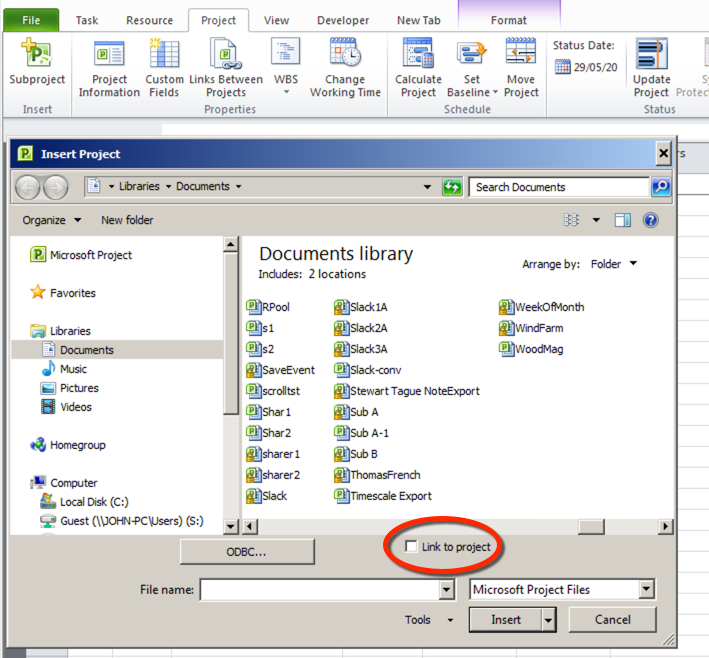
Task: Open the Status Date calendar icon
Action: (x=562, y=67)
